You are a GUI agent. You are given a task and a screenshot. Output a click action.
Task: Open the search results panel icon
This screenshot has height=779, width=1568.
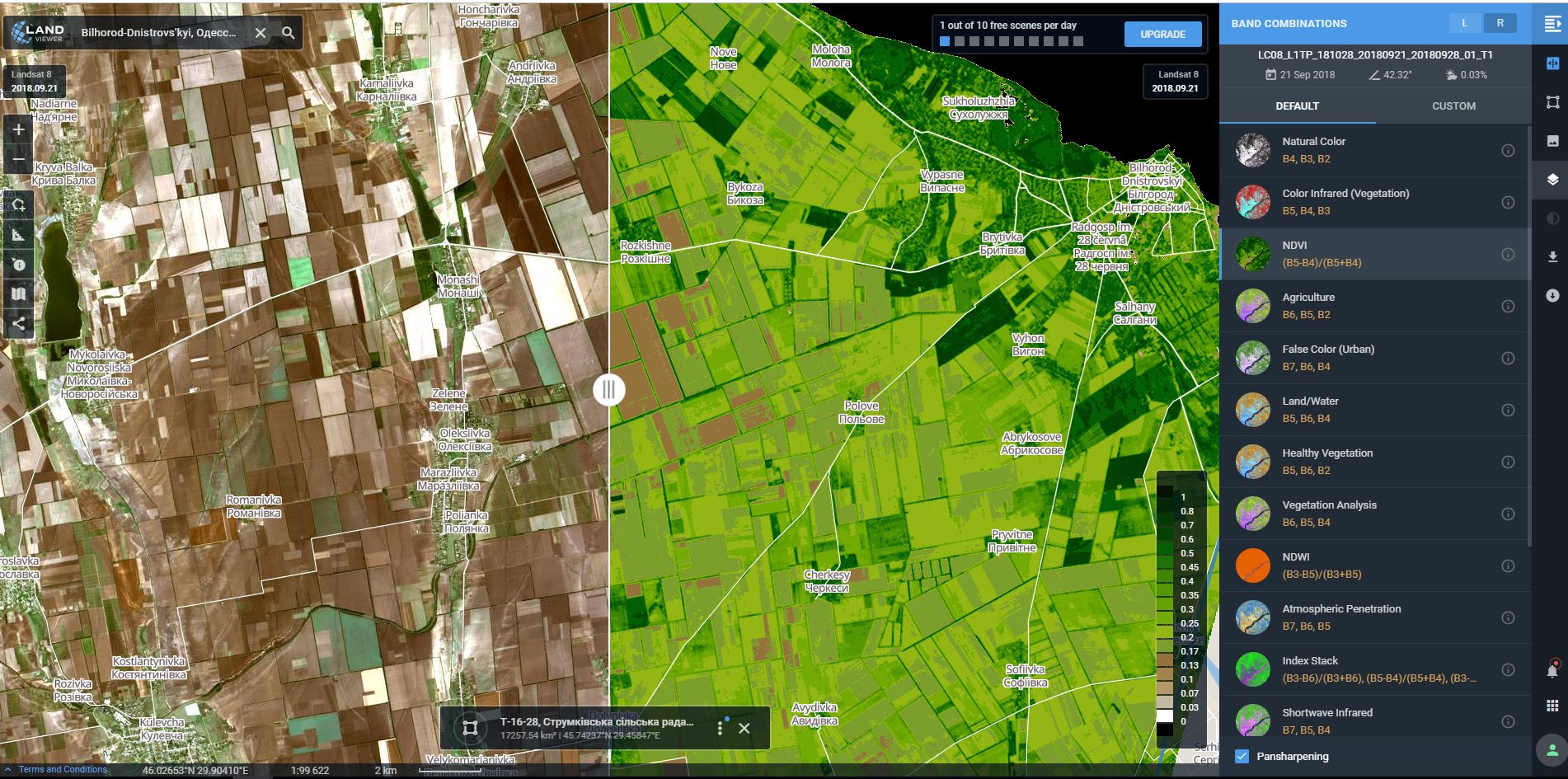pyautogui.click(x=1553, y=23)
